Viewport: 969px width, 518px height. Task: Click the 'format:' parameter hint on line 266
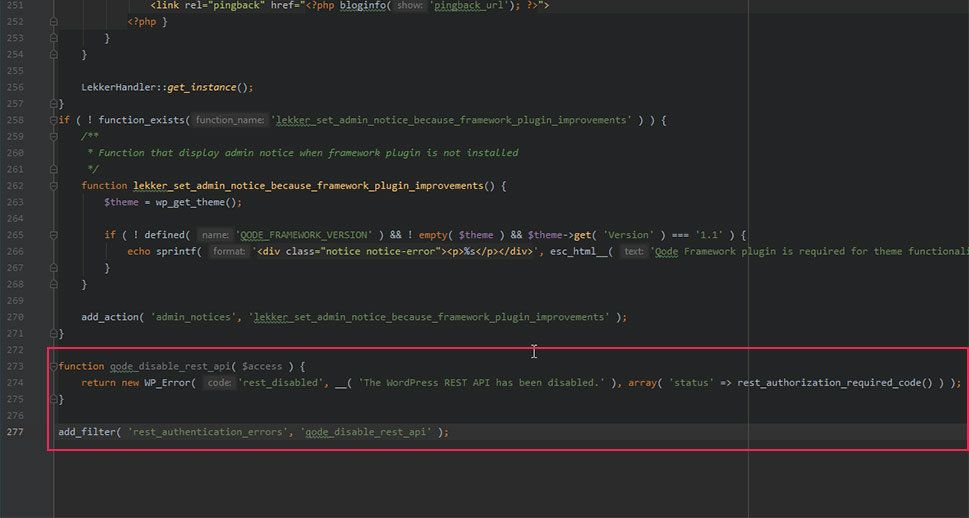229,251
